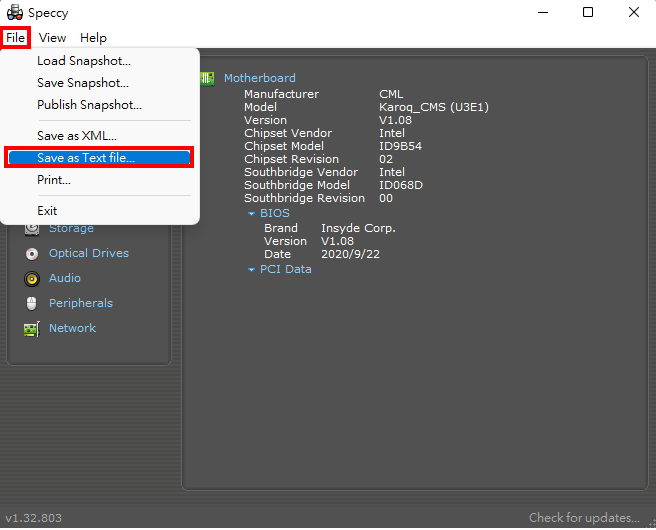
Task: Minimize the Speccy window
Action: 543,13
